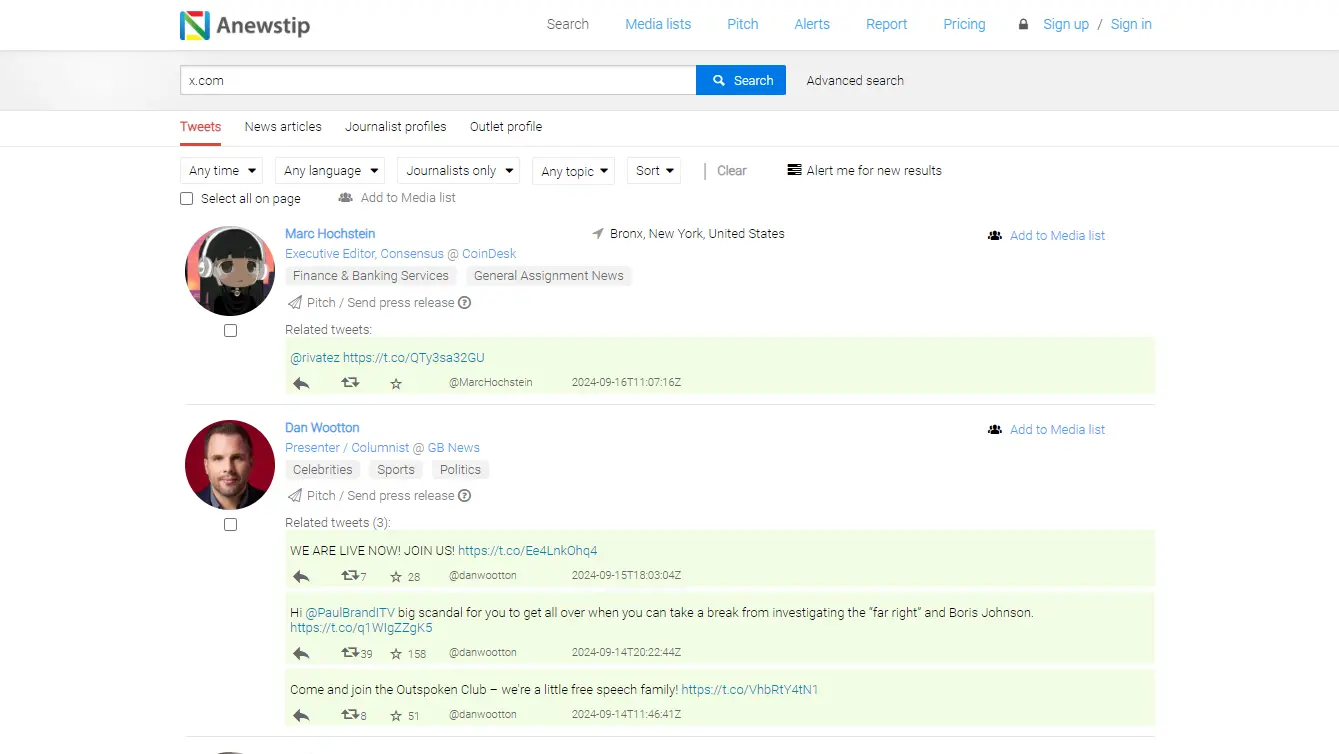Click the Sports topic tag

396,469
